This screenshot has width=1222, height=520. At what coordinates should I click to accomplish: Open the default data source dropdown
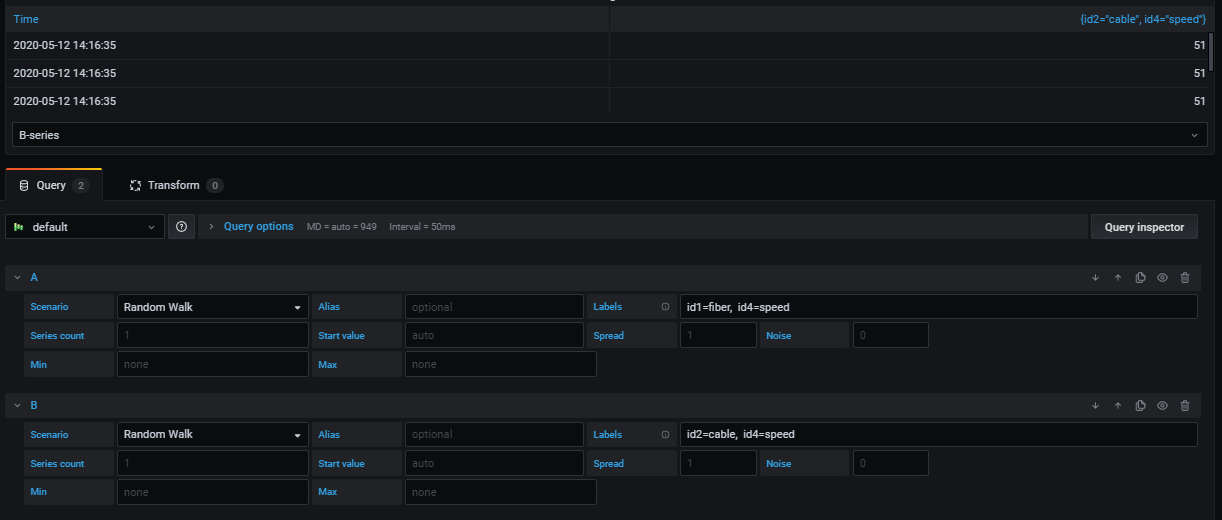click(84, 227)
